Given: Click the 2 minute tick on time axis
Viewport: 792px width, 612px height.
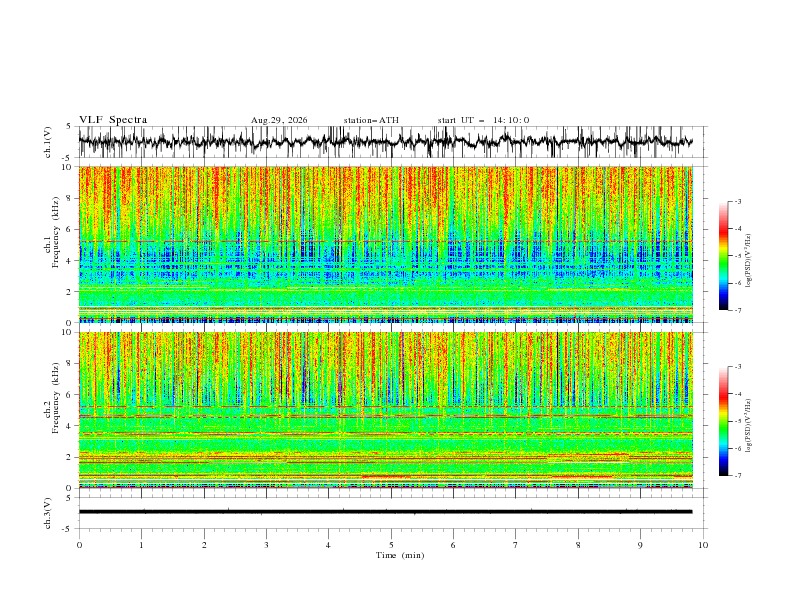Looking at the screenshot, I should click(204, 545).
